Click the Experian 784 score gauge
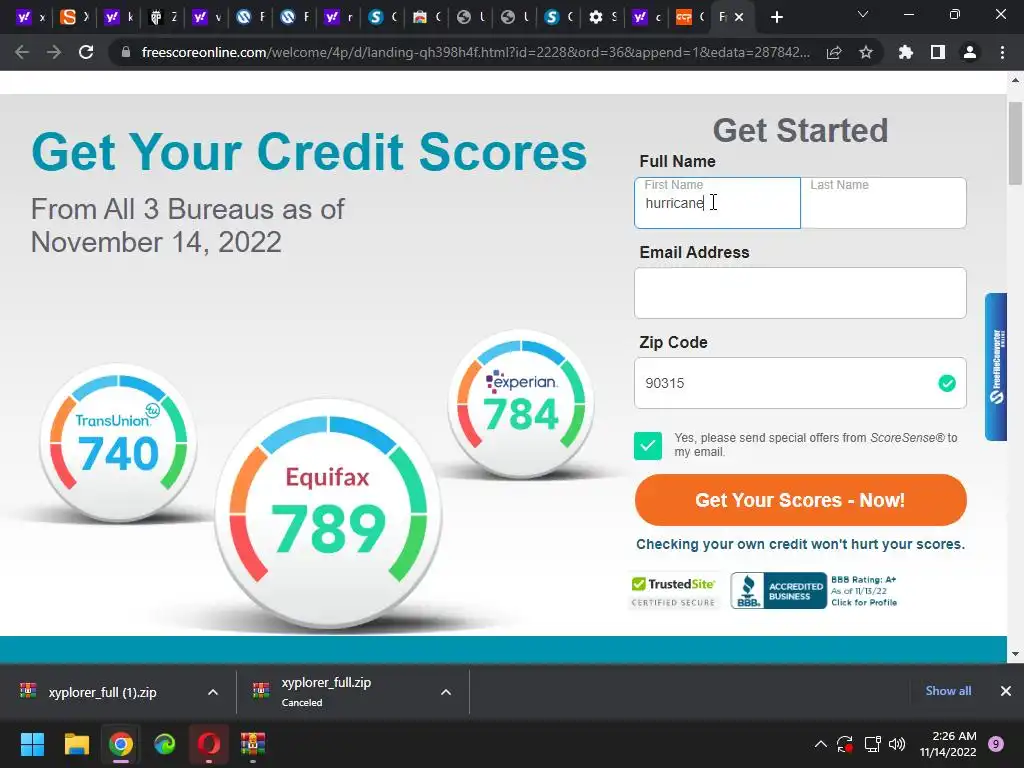This screenshot has width=1024, height=768. coord(520,404)
